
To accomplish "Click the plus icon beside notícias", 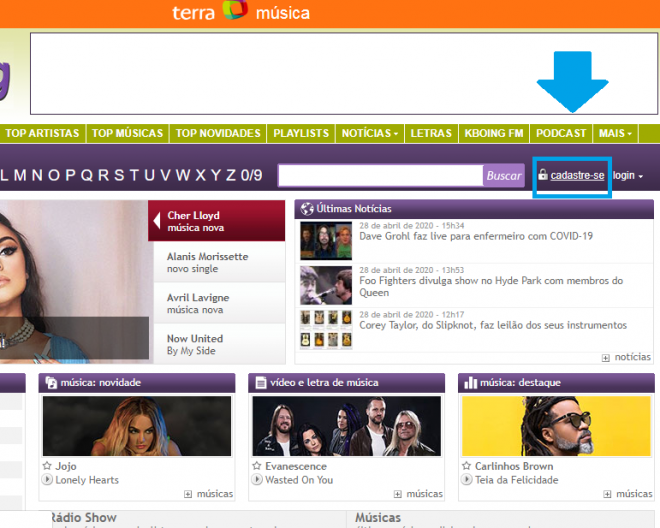I will (x=605, y=358).
